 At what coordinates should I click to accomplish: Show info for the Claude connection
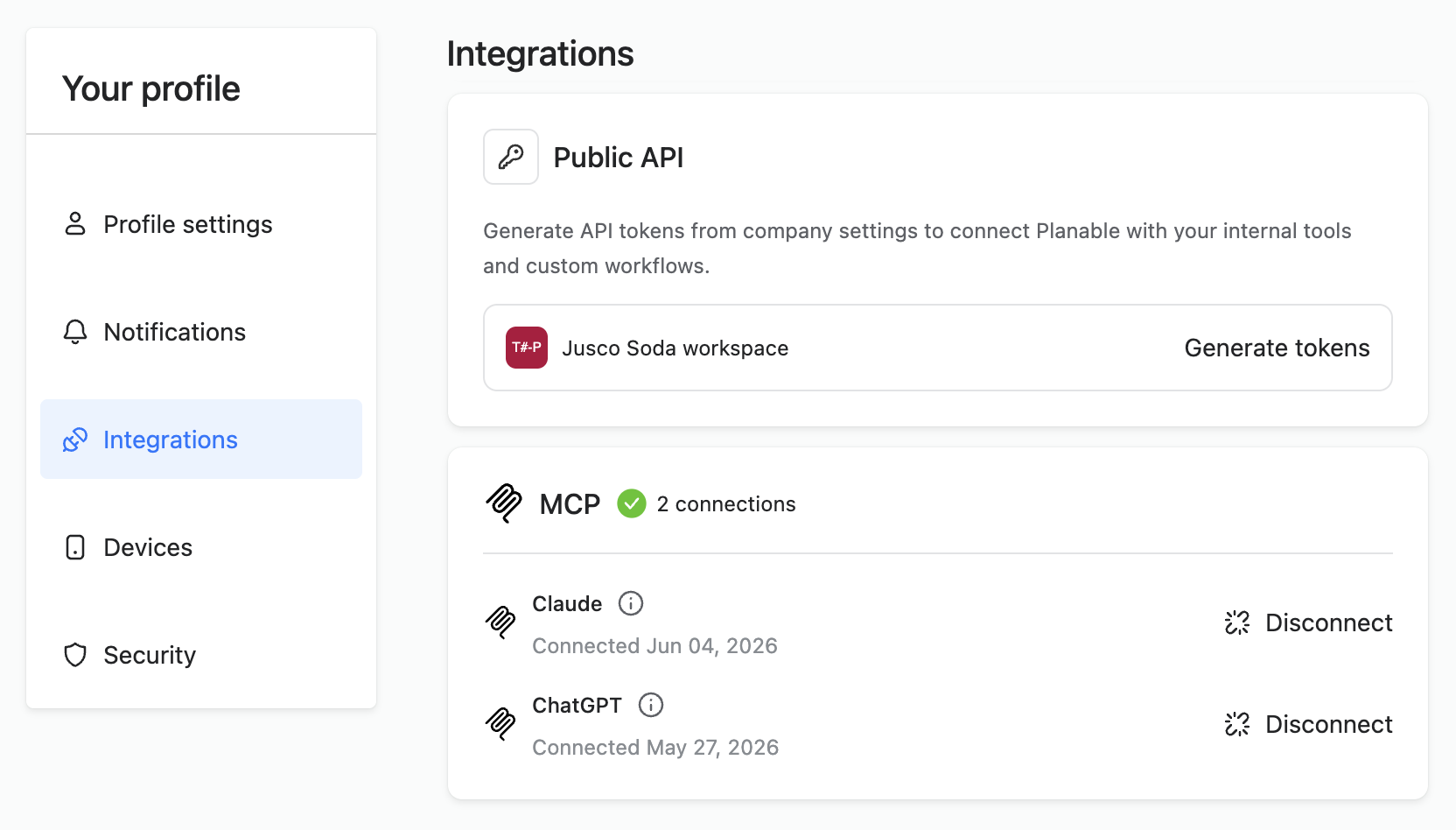(x=631, y=603)
